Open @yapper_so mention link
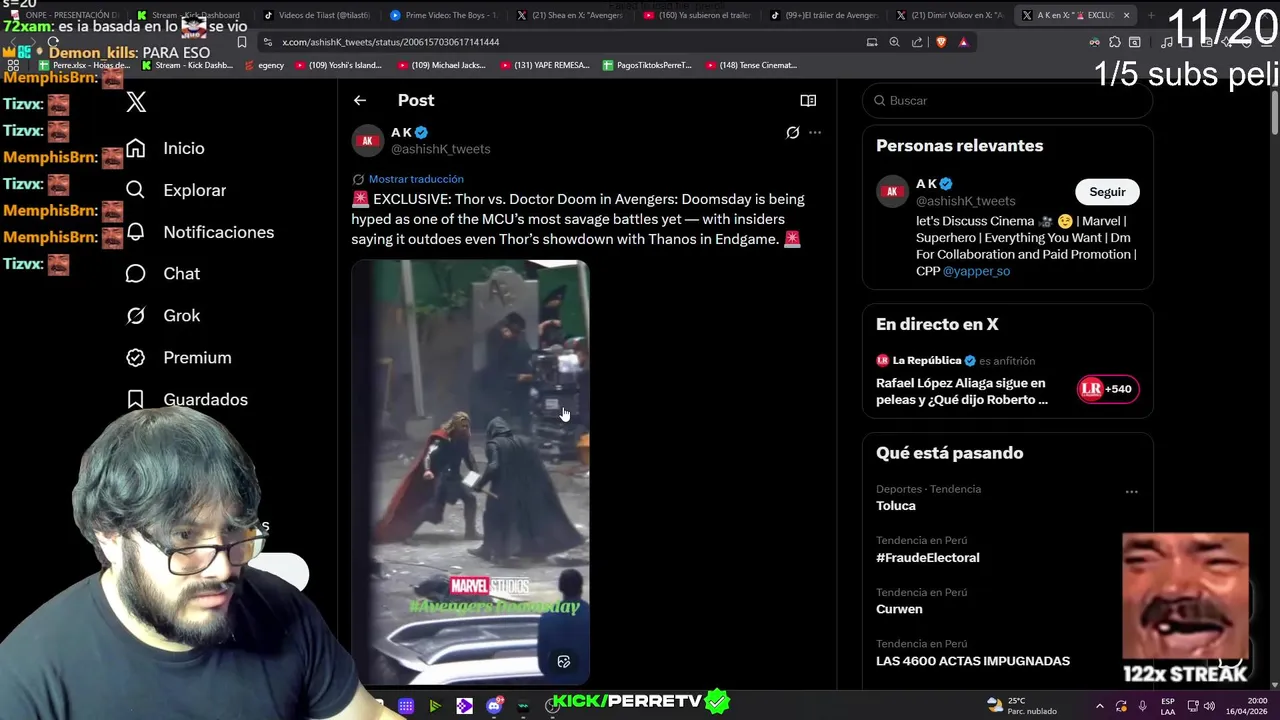This screenshot has width=1280, height=720. click(976, 271)
